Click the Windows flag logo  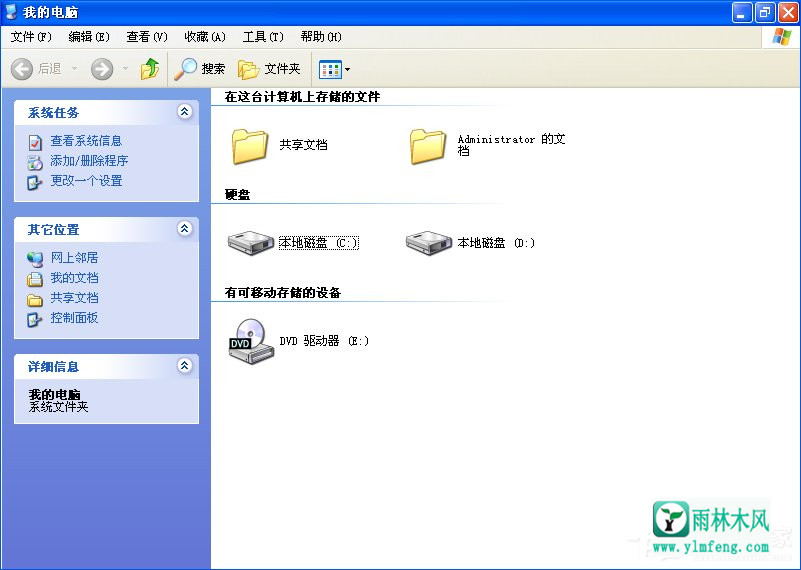coord(782,37)
